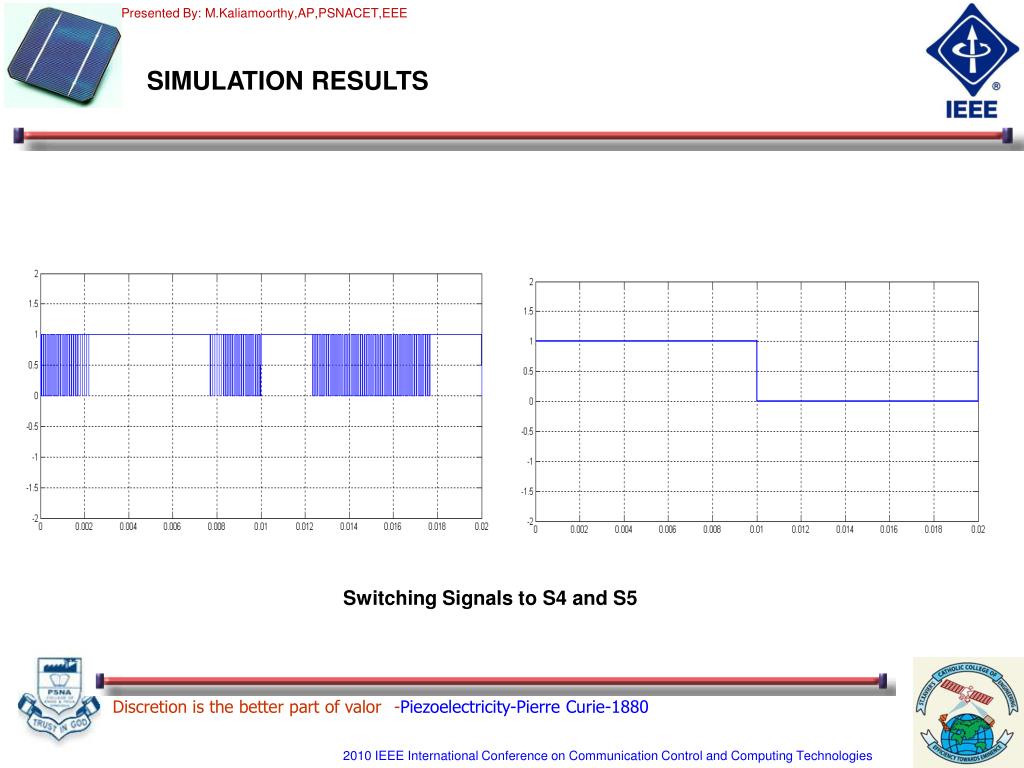Click the -1.5 y-axis label on right plot
Viewport: 1024px width, 768px height.
(x=527, y=492)
